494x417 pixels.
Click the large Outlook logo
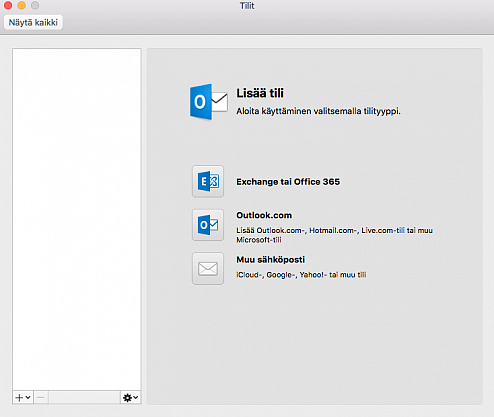coord(209,102)
